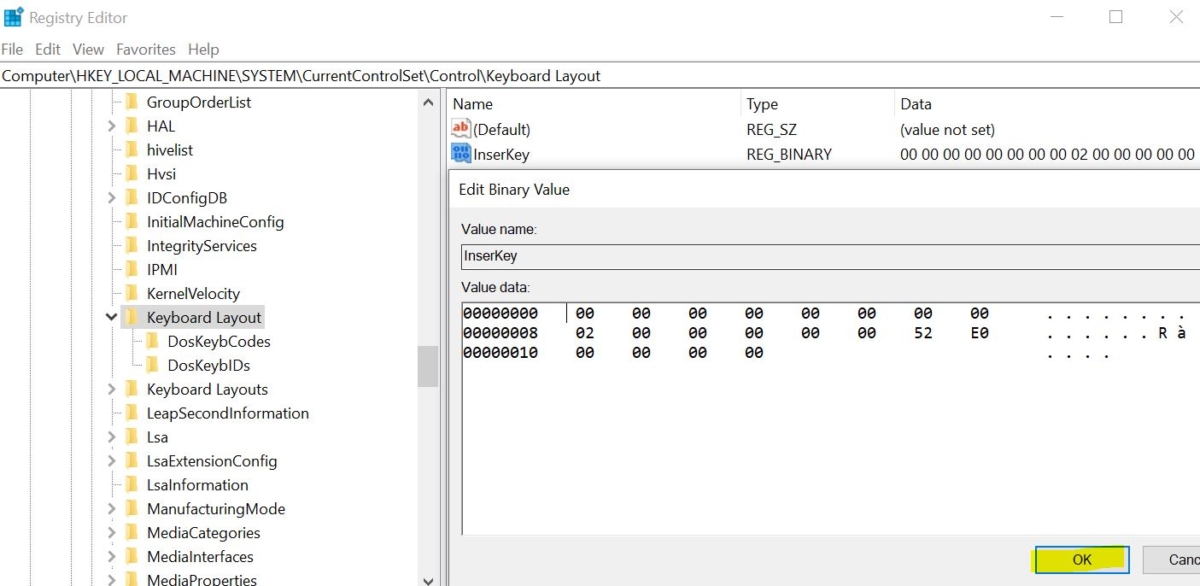
Task: Collapse the Keyboard Layout tree node
Action: [x=111, y=317]
